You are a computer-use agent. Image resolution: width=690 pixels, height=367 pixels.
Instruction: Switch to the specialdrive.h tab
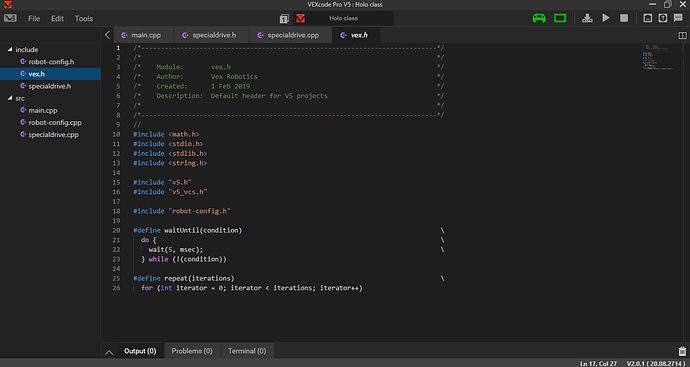tap(212, 35)
